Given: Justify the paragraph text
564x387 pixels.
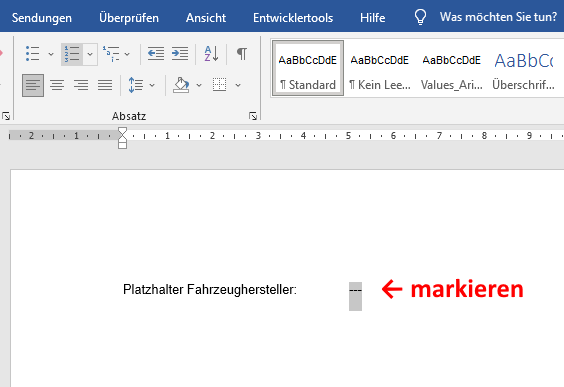Looking at the screenshot, I should 105,85.
